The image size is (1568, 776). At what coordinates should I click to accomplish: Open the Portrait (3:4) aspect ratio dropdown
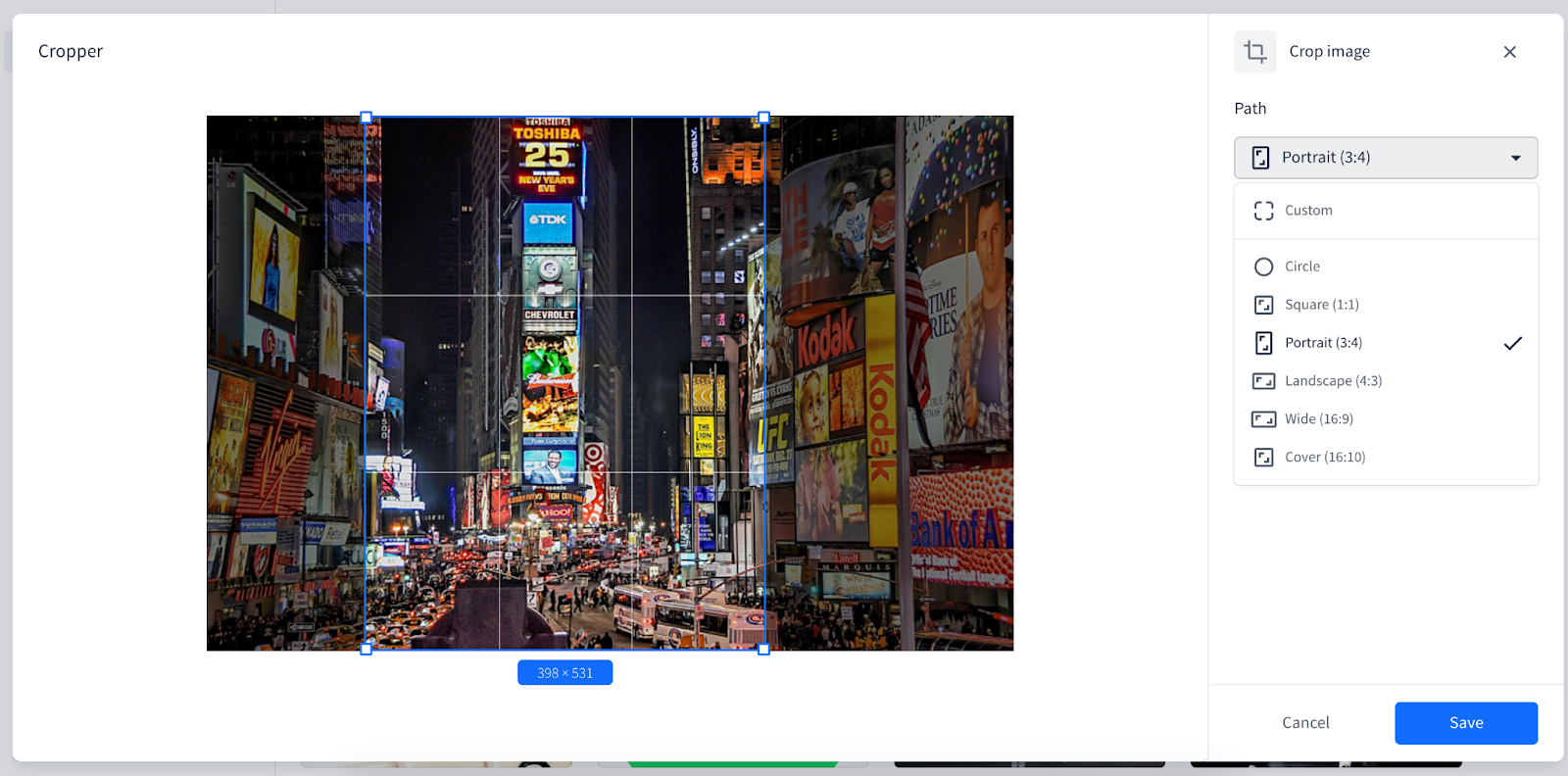1386,158
